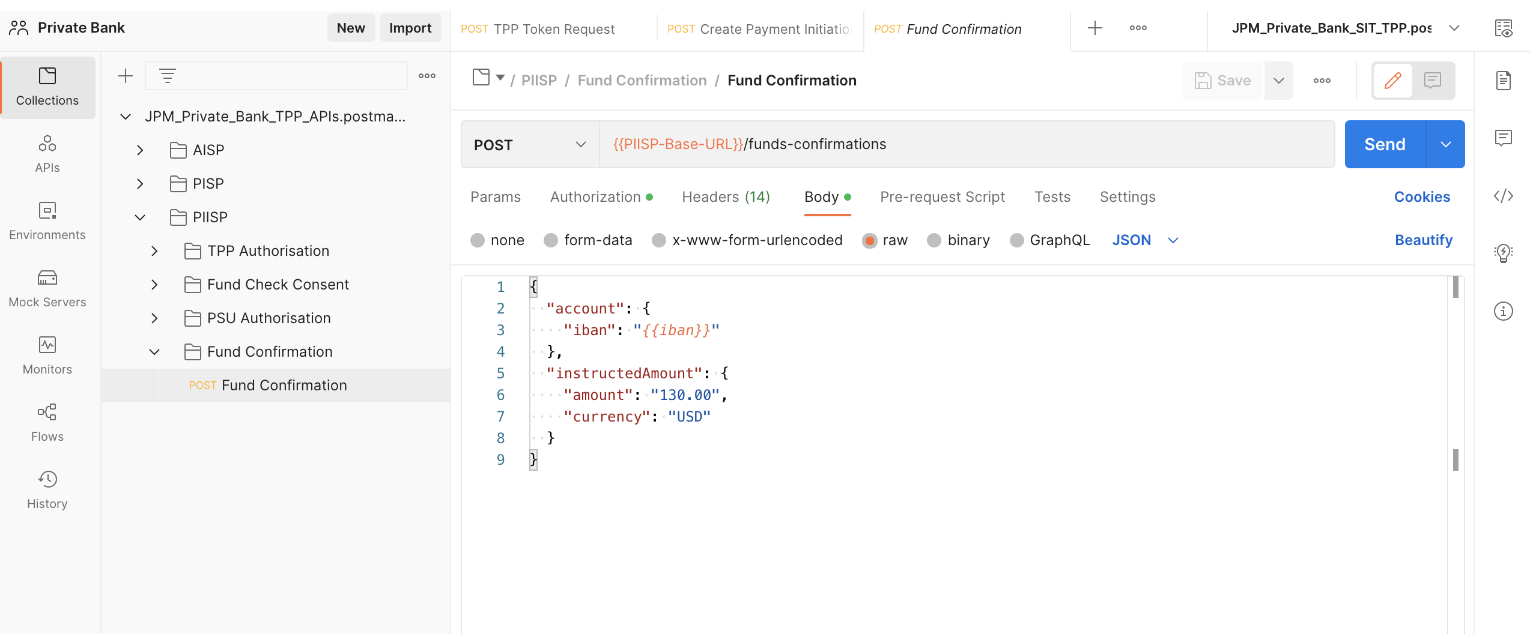Open the POST HTTP method dropdown
Image resolution: width=1537 pixels, height=639 pixels.
(x=530, y=144)
